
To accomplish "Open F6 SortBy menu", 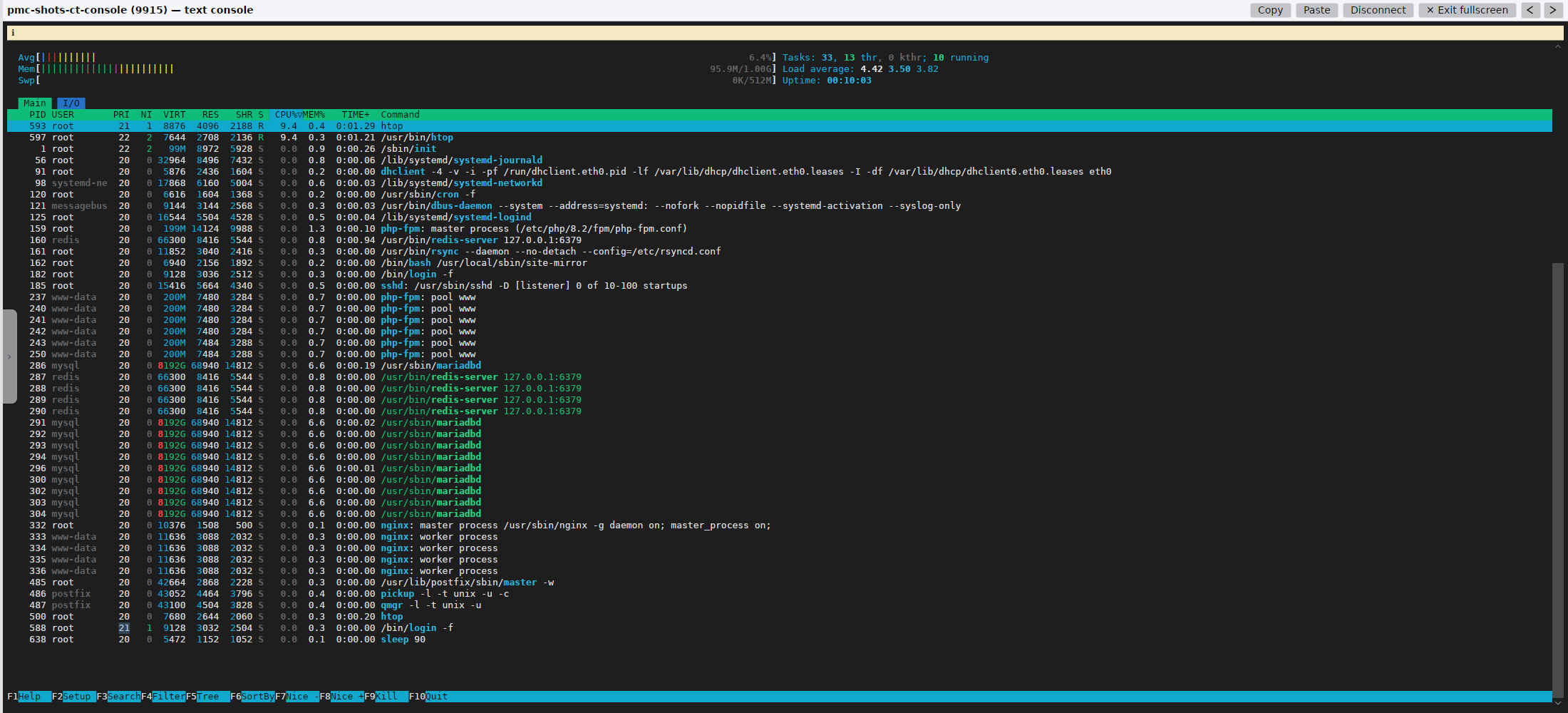I will click(x=252, y=697).
